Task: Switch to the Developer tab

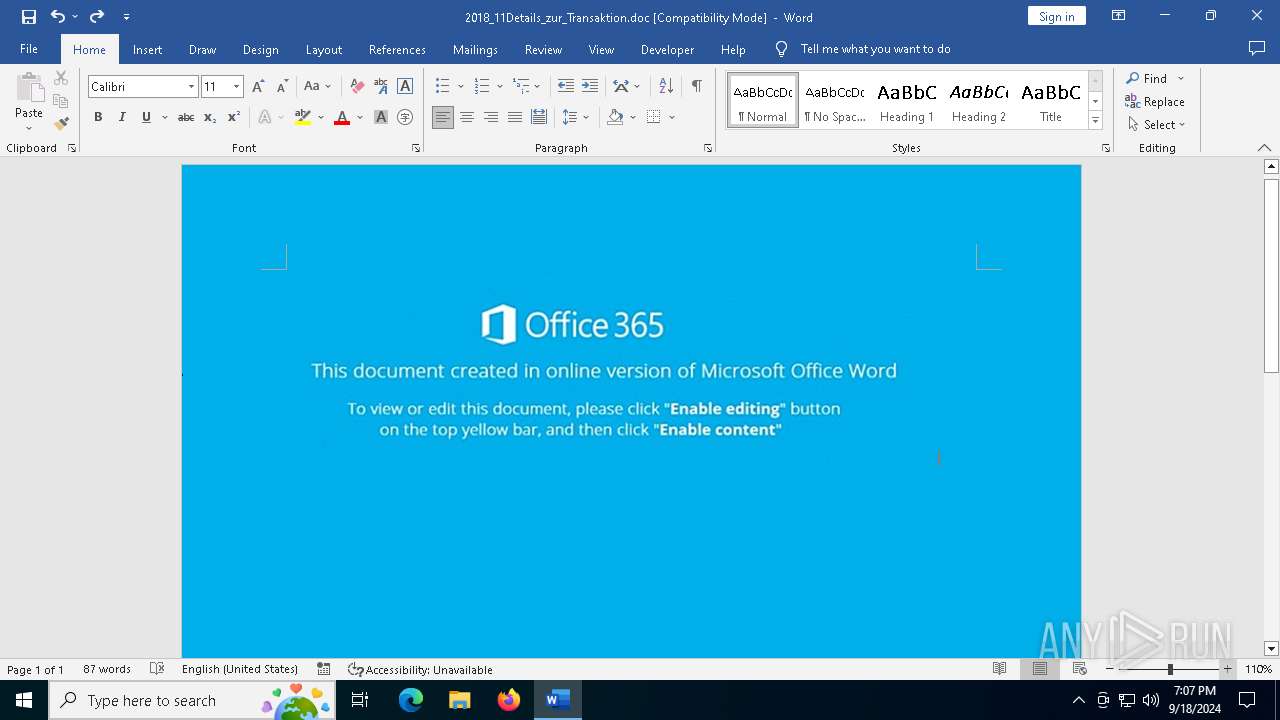Action: point(667,49)
